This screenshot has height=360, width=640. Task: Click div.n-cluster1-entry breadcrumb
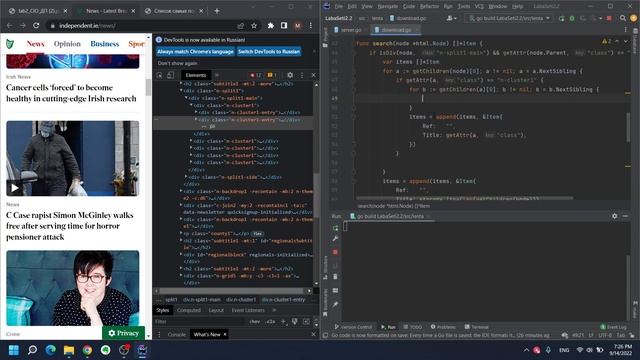click(283, 300)
